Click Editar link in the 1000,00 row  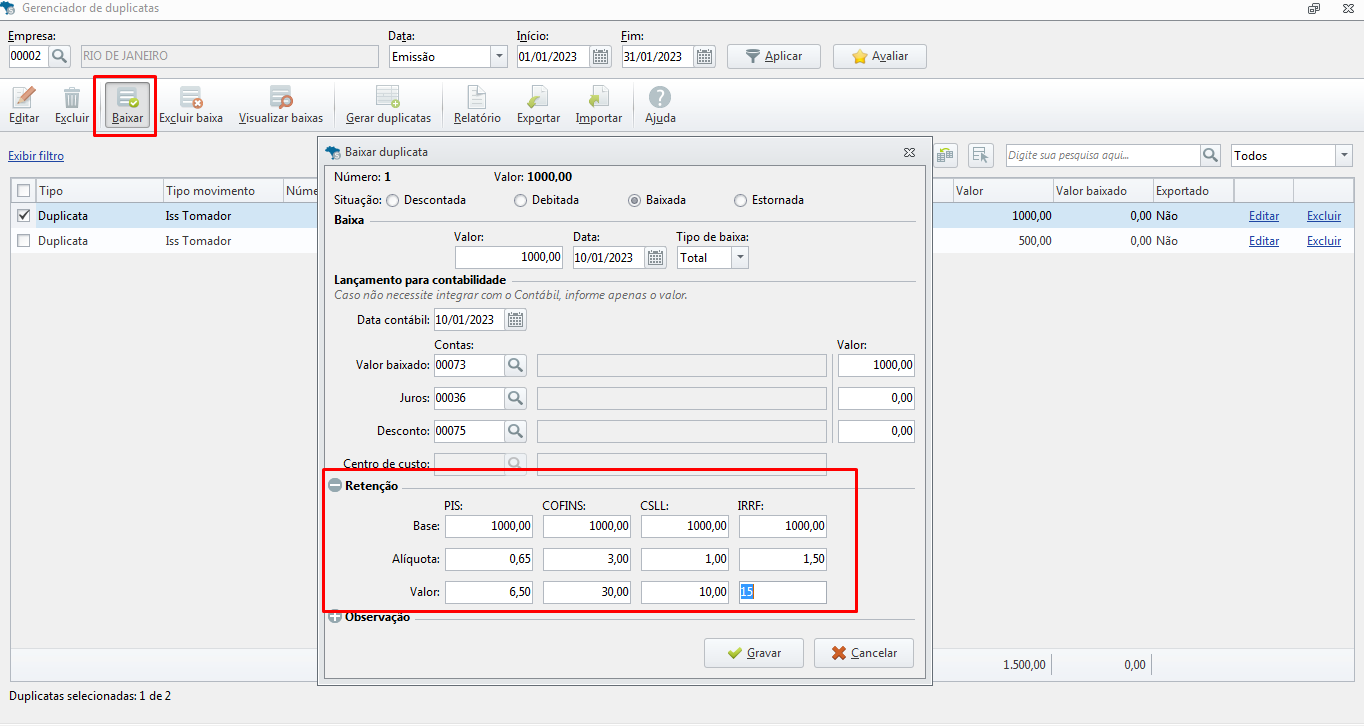tap(1264, 215)
